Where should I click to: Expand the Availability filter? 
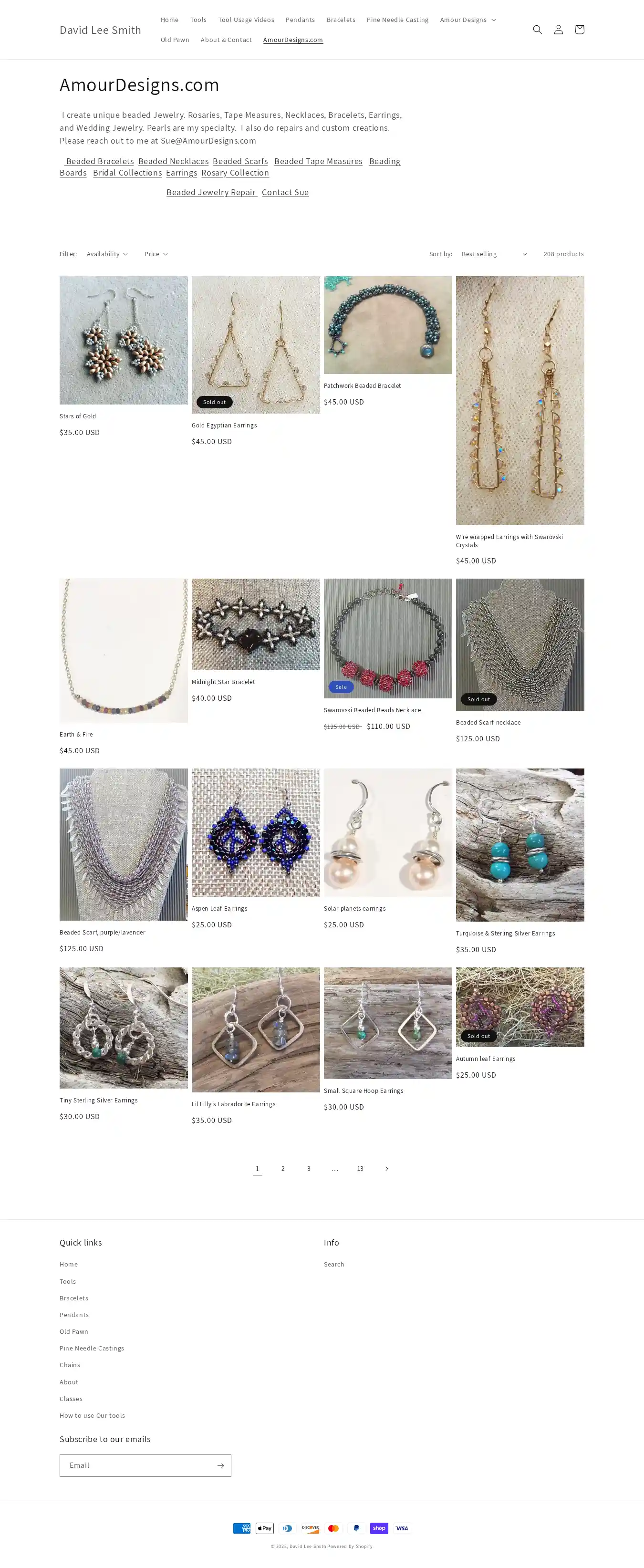click(107, 254)
